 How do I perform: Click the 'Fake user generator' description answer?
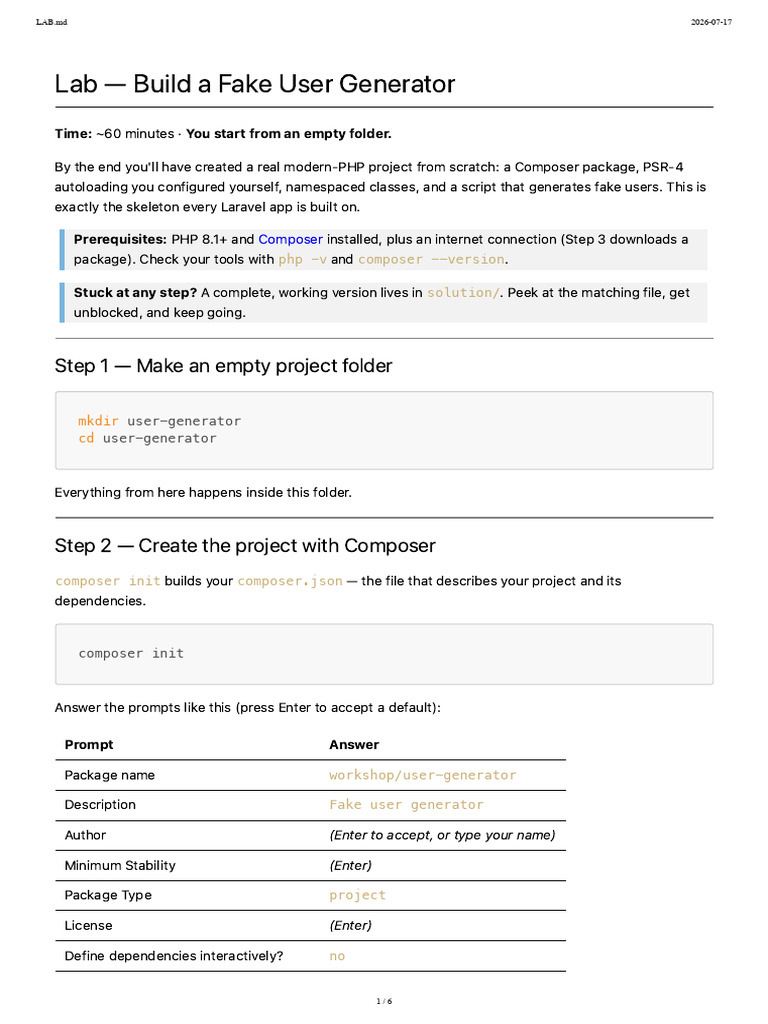click(406, 805)
